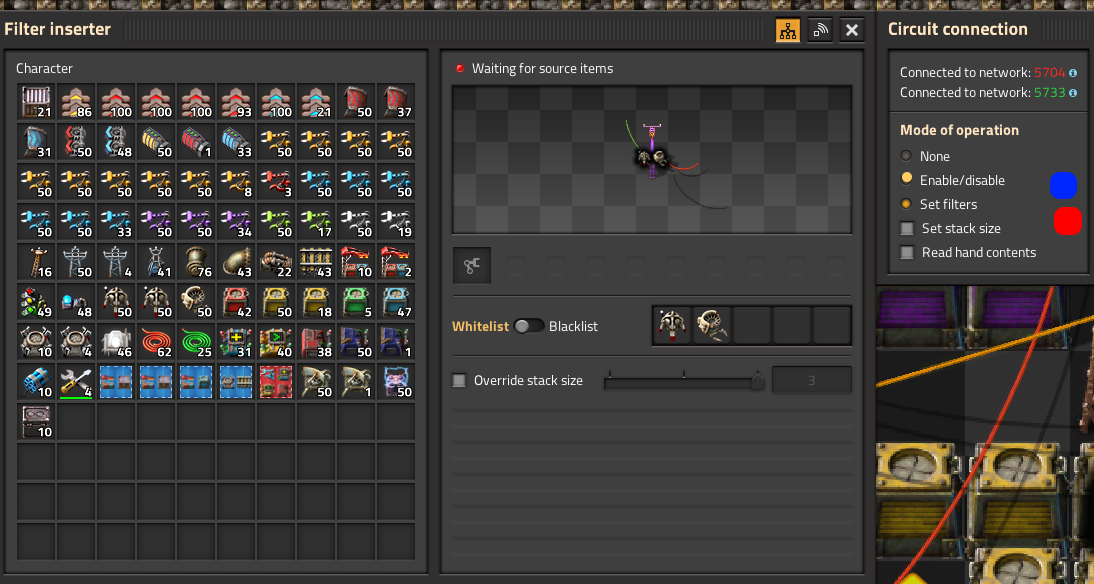Pick the purple inserter stack of 34
This screenshot has height=584, width=1094.
236,223
